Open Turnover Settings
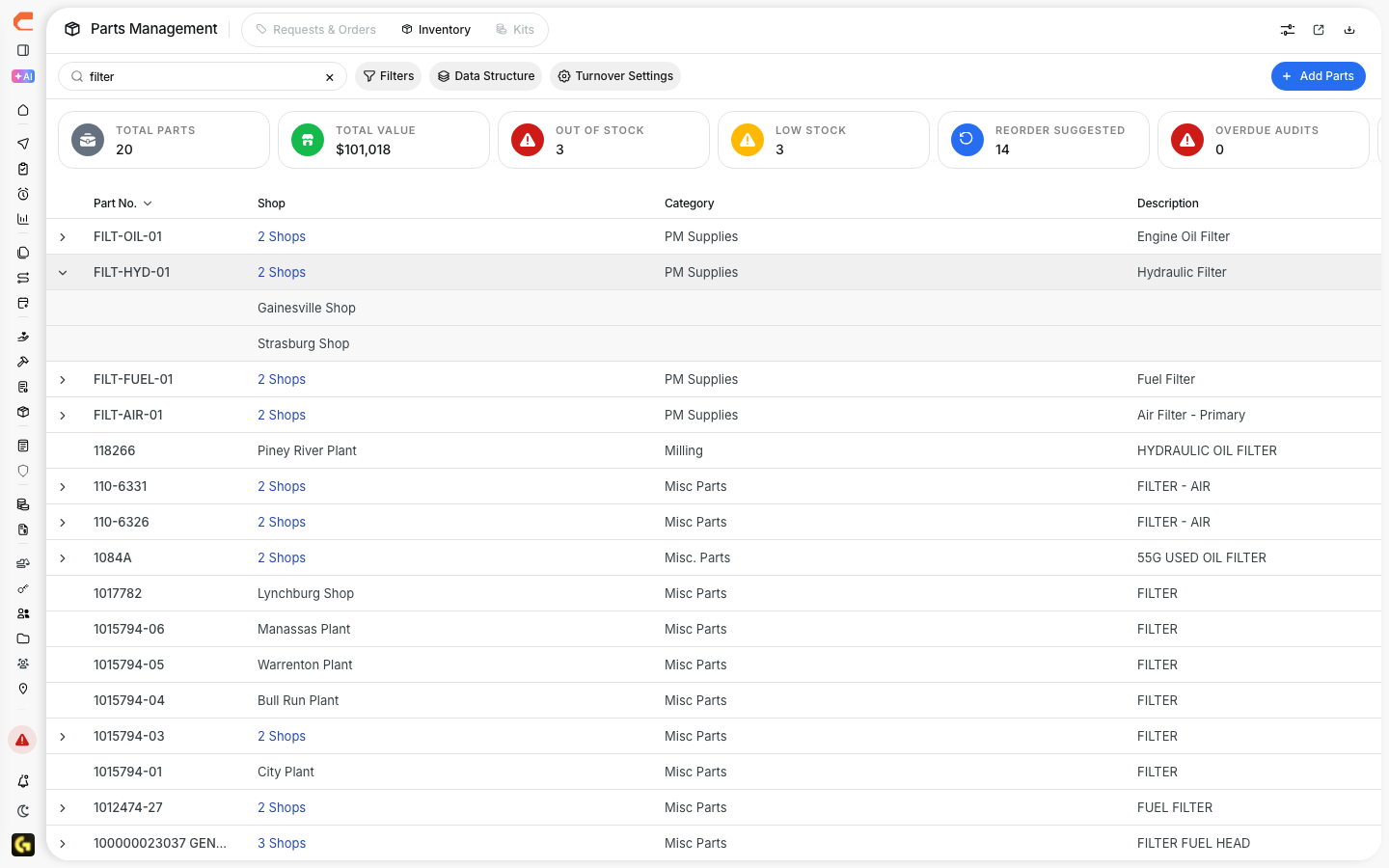This screenshot has width=1389, height=868. coord(615,76)
